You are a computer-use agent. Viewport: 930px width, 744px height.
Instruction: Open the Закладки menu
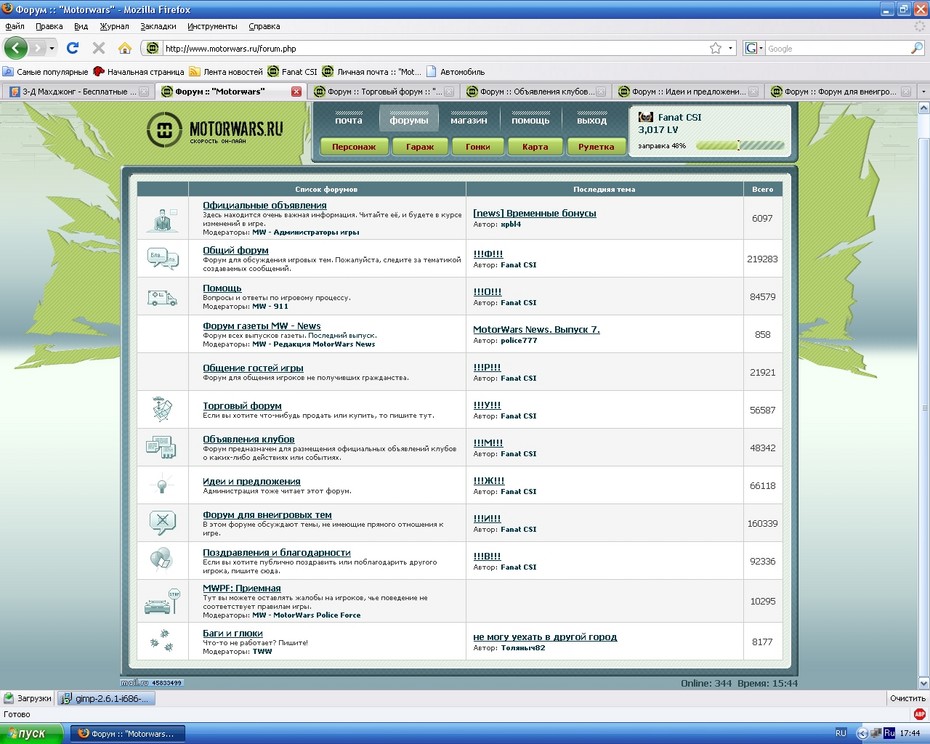point(158,26)
